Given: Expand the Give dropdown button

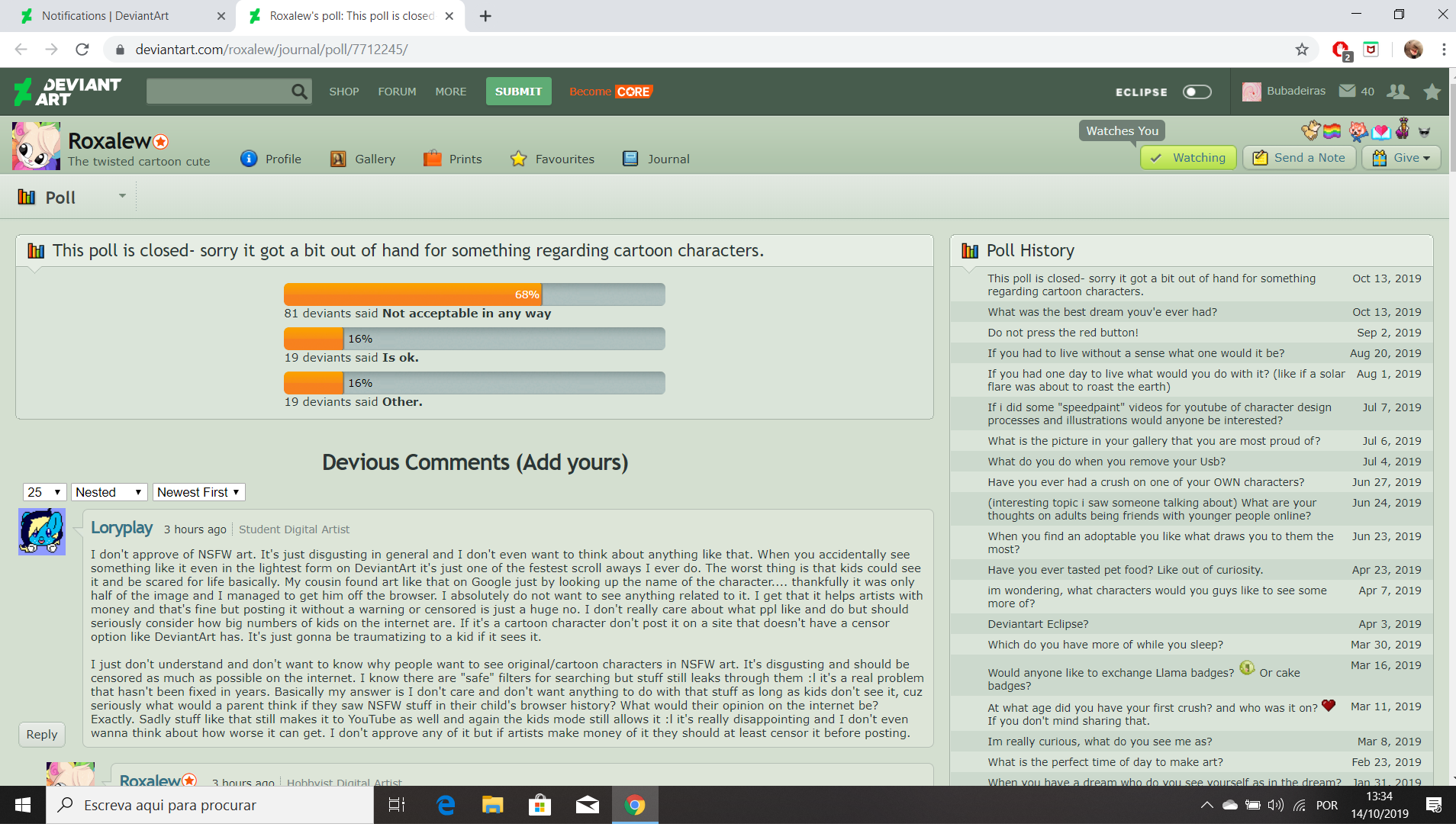Looking at the screenshot, I should [x=1401, y=158].
